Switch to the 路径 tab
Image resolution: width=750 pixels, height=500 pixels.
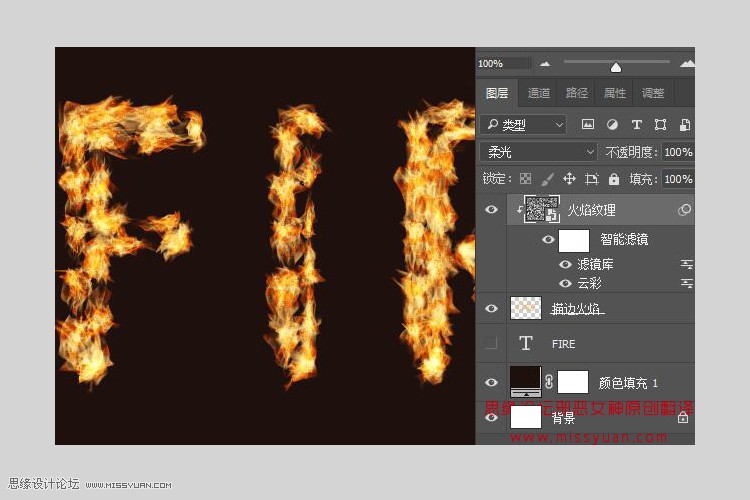coord(577,93)
